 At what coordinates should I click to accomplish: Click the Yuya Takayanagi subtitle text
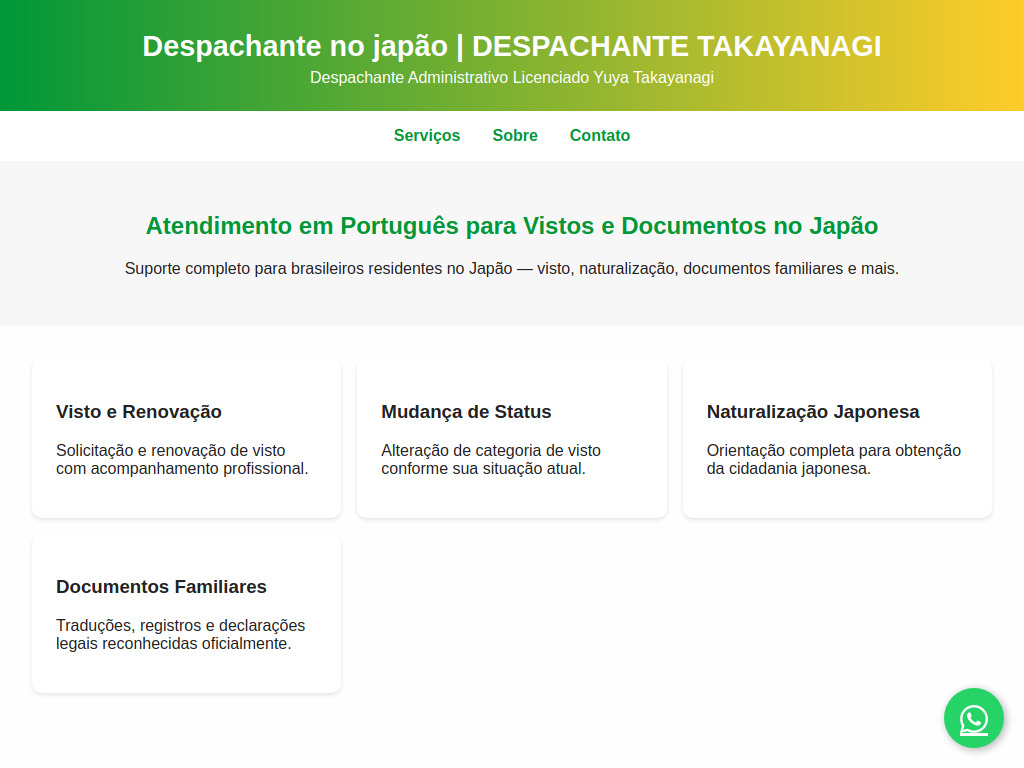(511, 78)
